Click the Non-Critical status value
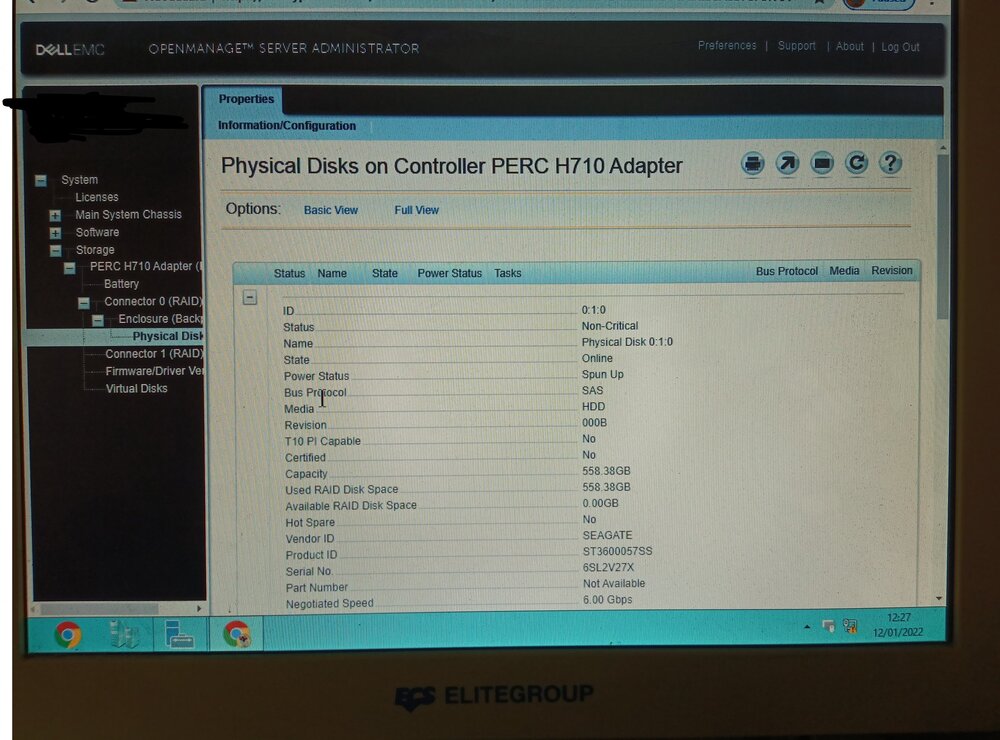Screen dimensions: 1000x740 tap(610, 326)
